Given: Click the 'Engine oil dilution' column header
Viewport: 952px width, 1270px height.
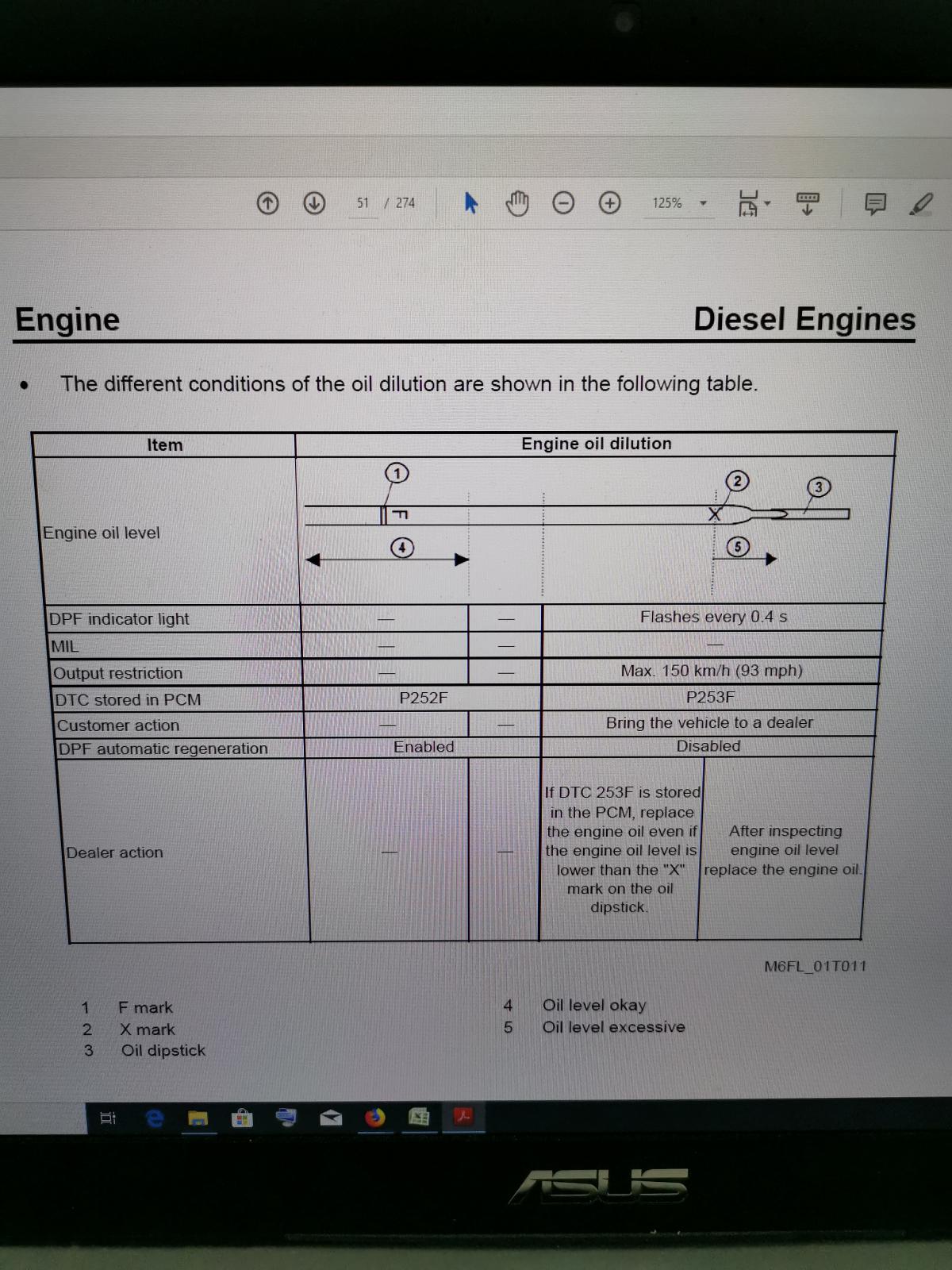Looking at the screenshot, I should (597, 444).
